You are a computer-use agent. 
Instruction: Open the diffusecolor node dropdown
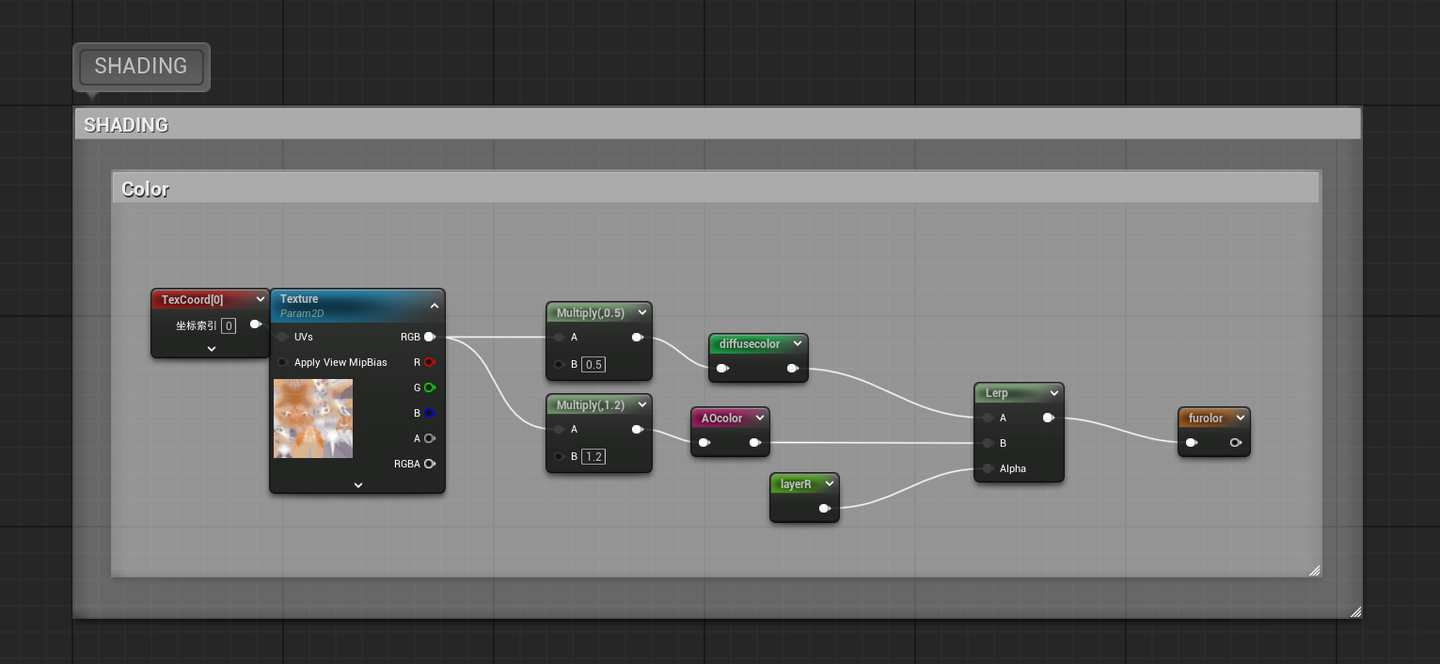click(797, 344)
